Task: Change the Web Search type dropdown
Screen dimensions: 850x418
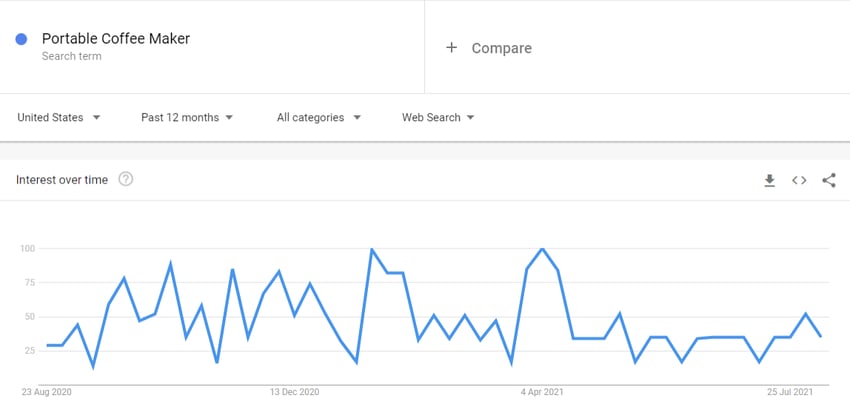Action: click(x=438, y=118)
